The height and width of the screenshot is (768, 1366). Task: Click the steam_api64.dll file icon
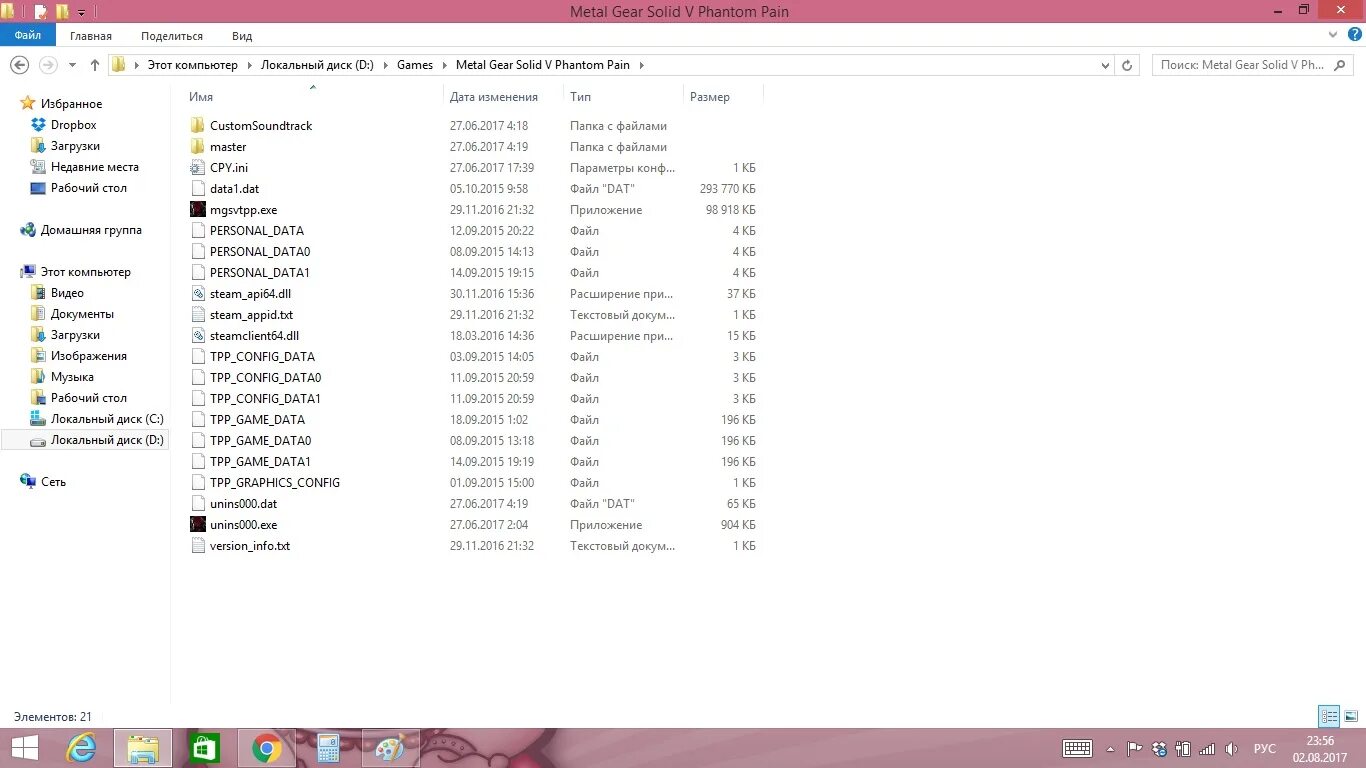[198, 294]
